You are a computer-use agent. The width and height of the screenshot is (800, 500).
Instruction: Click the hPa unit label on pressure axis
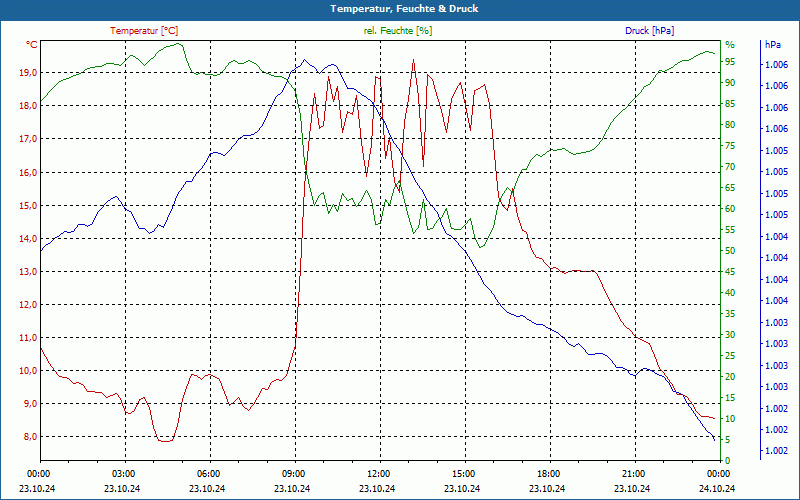click(x=773, y=45)
